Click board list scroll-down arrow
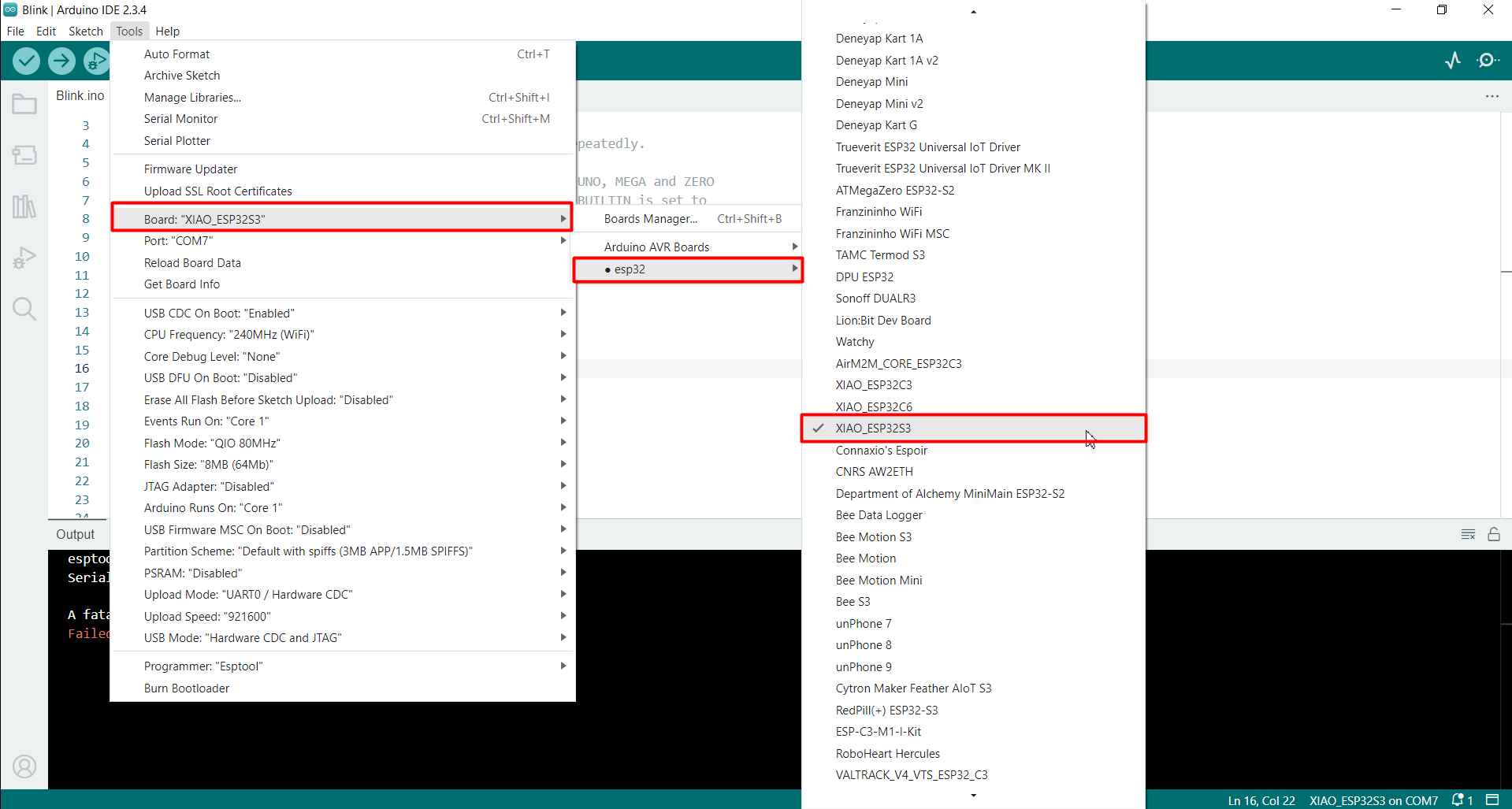1512x809 pixels. click(x=974, y=796)
